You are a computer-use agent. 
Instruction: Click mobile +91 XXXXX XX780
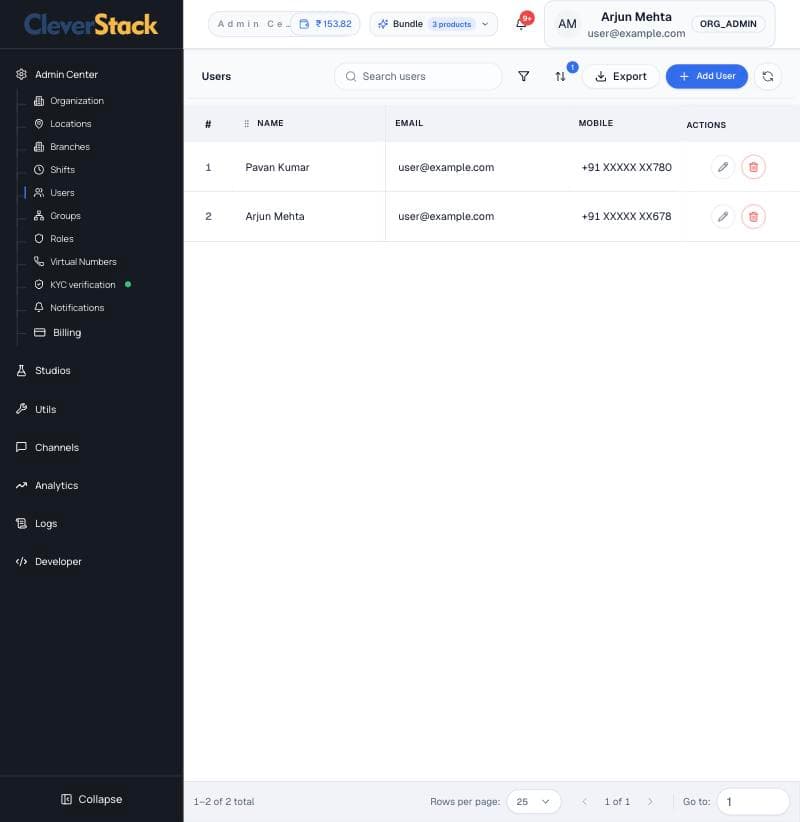click(x=626, y=167)
